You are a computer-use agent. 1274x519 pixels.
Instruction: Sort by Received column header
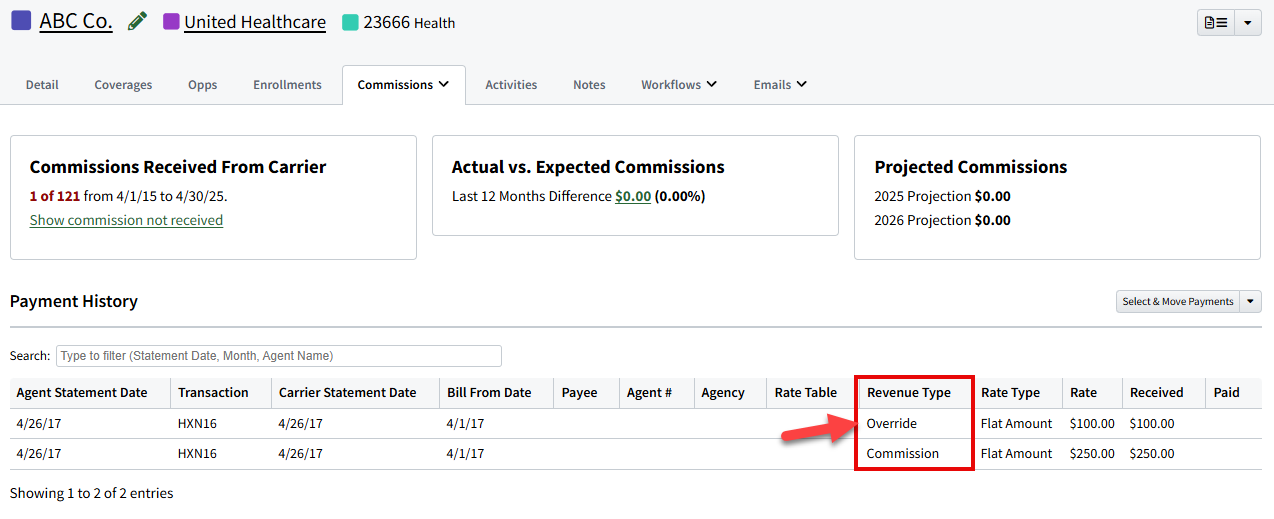coord(1164,393)
